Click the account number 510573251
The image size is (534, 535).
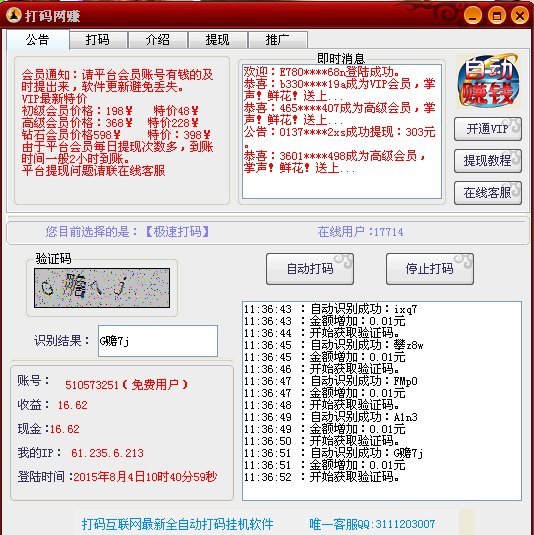[92, 385]
